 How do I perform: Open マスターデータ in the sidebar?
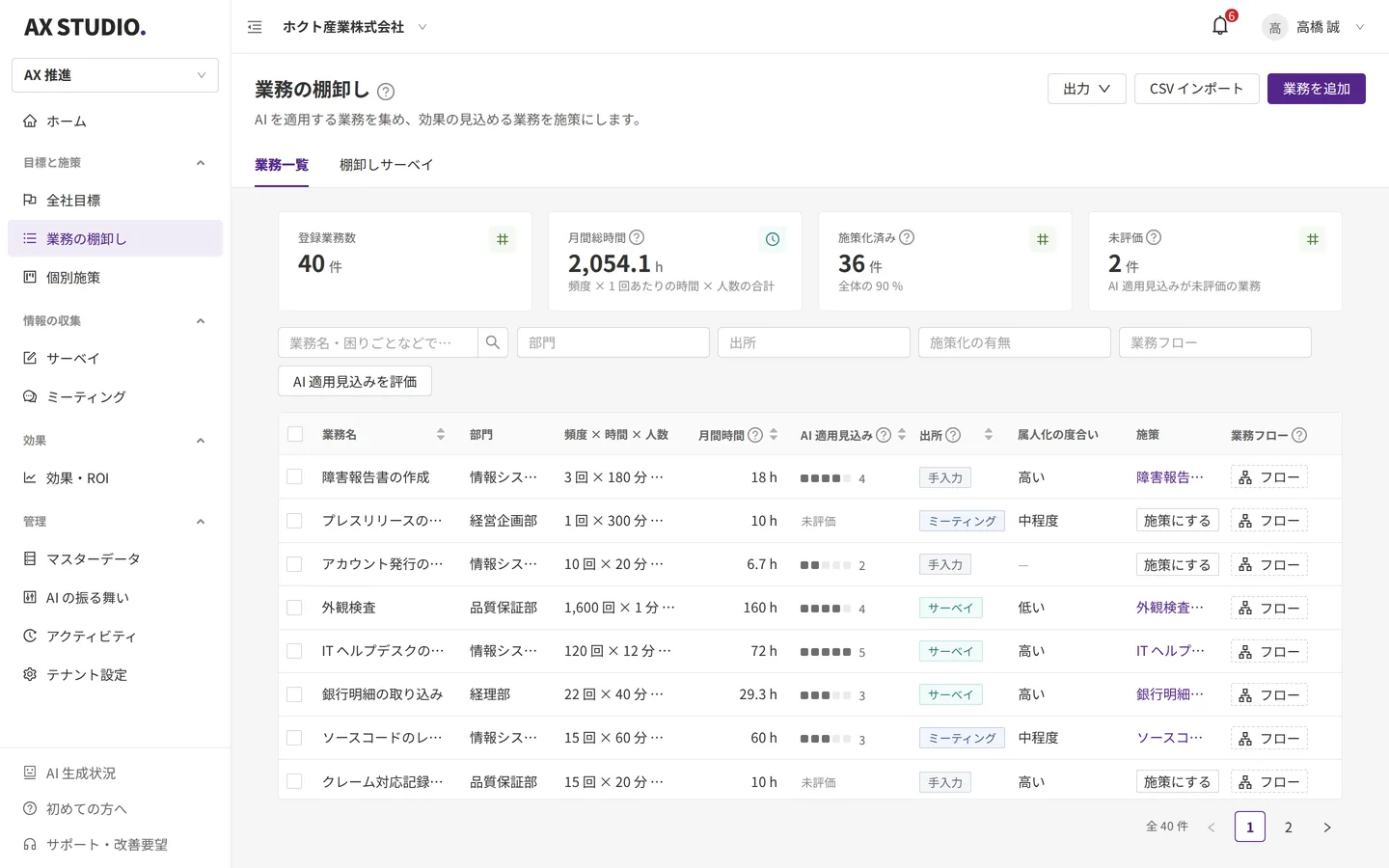pos(115,558)
